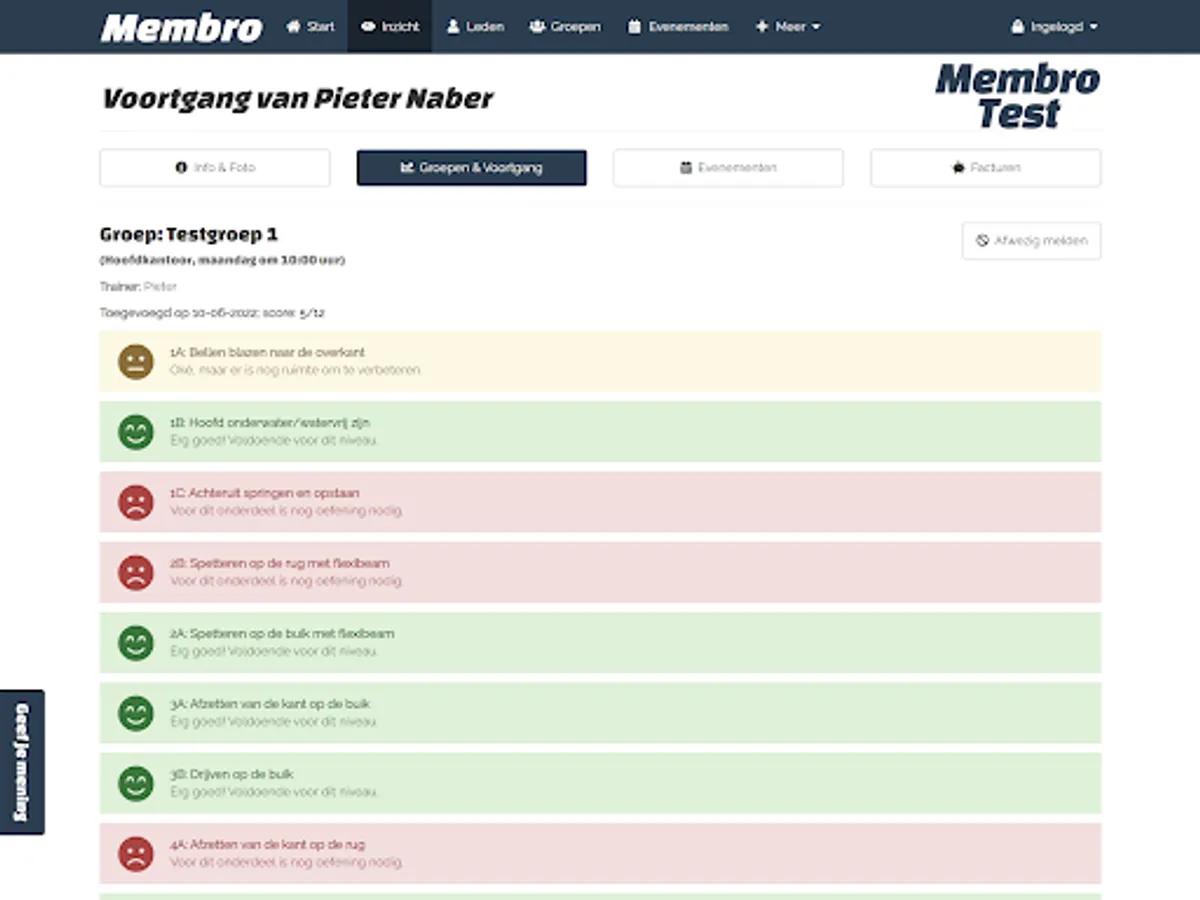Open the Start menu item
The height and width of the screenshot is (900, 1200).
(310, 27)
